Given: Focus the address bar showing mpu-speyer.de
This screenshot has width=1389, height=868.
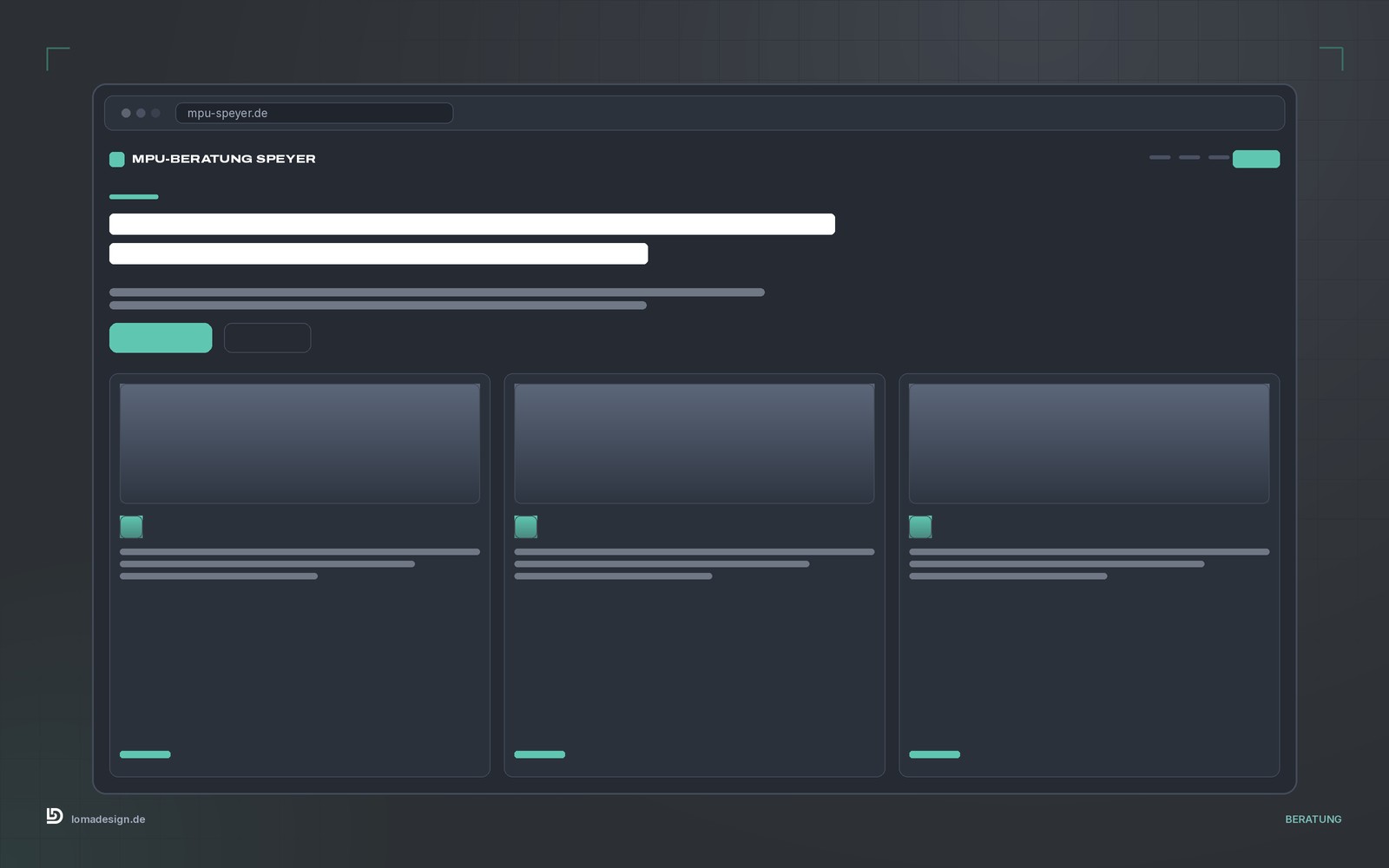Looking at the screenshot, I should click(314, 113).
